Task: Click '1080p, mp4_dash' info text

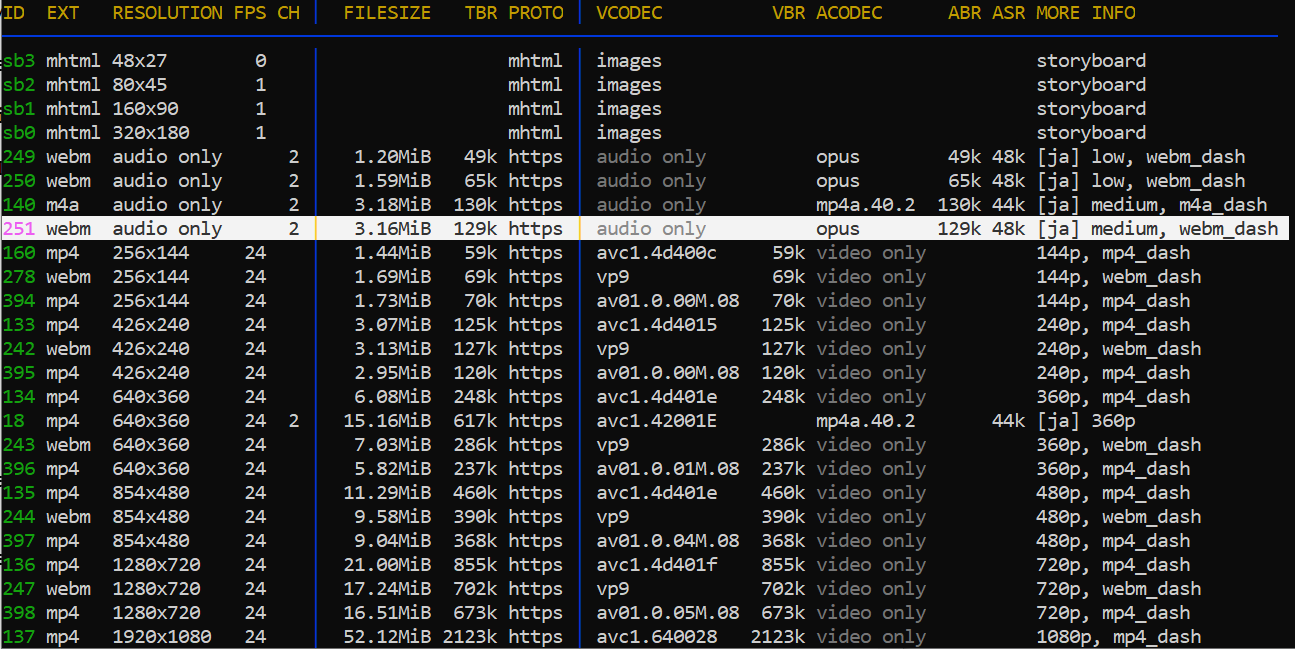Action: point(1119,637)
